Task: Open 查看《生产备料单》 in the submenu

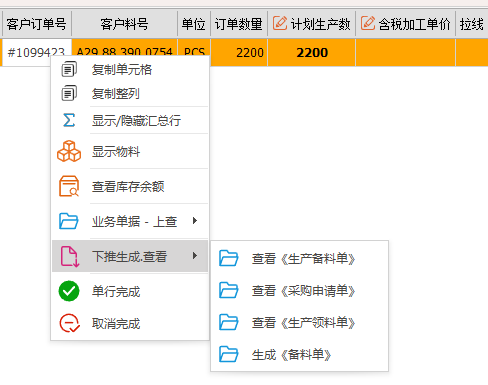Action: click(x=299, y=258)
